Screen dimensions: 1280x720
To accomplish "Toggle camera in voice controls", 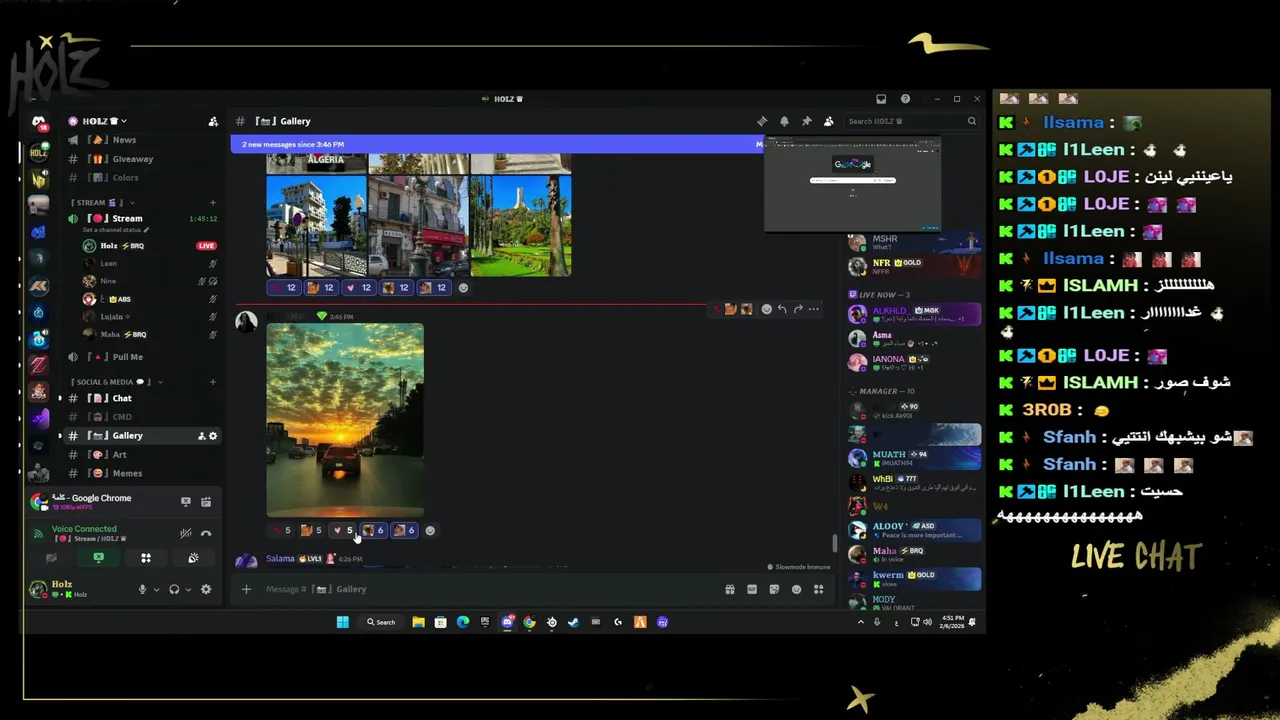I will pos(51,558).
